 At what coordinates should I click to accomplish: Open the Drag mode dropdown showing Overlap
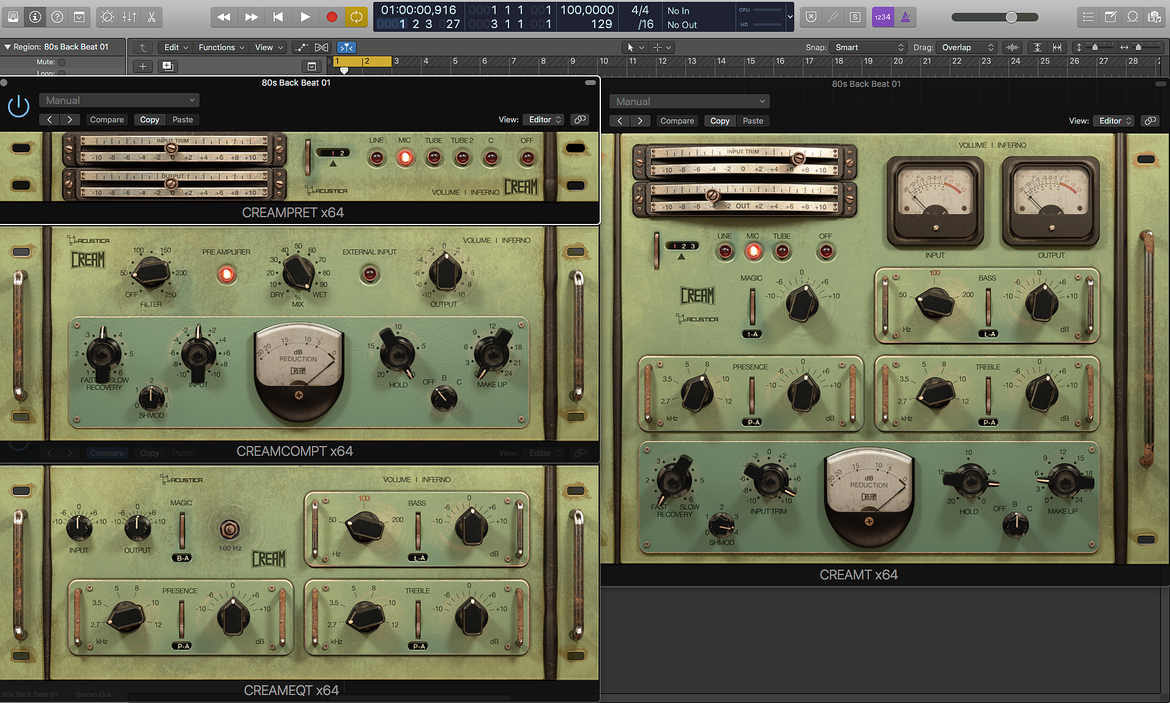(x=966, y=47)
